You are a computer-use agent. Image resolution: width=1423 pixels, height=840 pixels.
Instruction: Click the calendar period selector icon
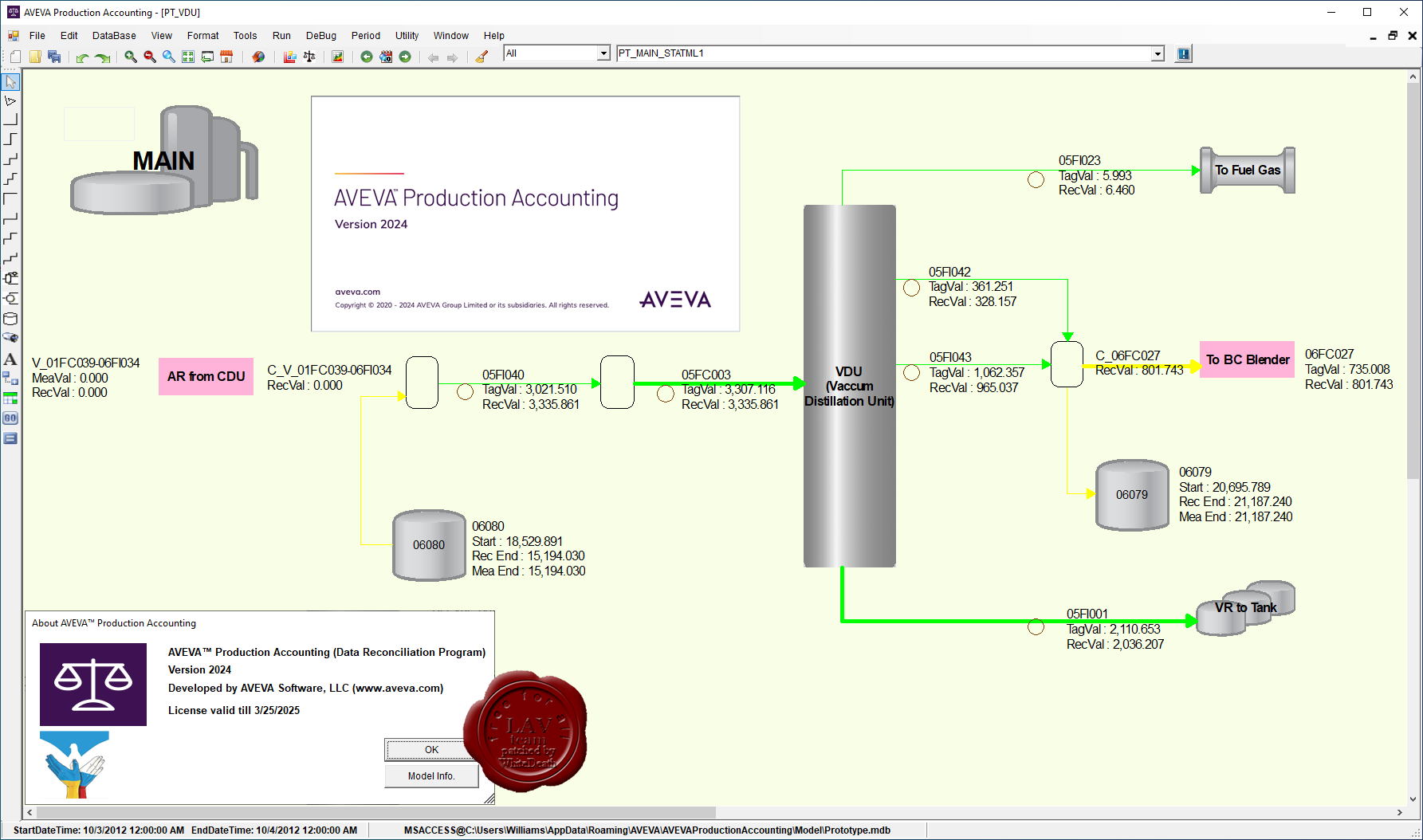point(386,57)
